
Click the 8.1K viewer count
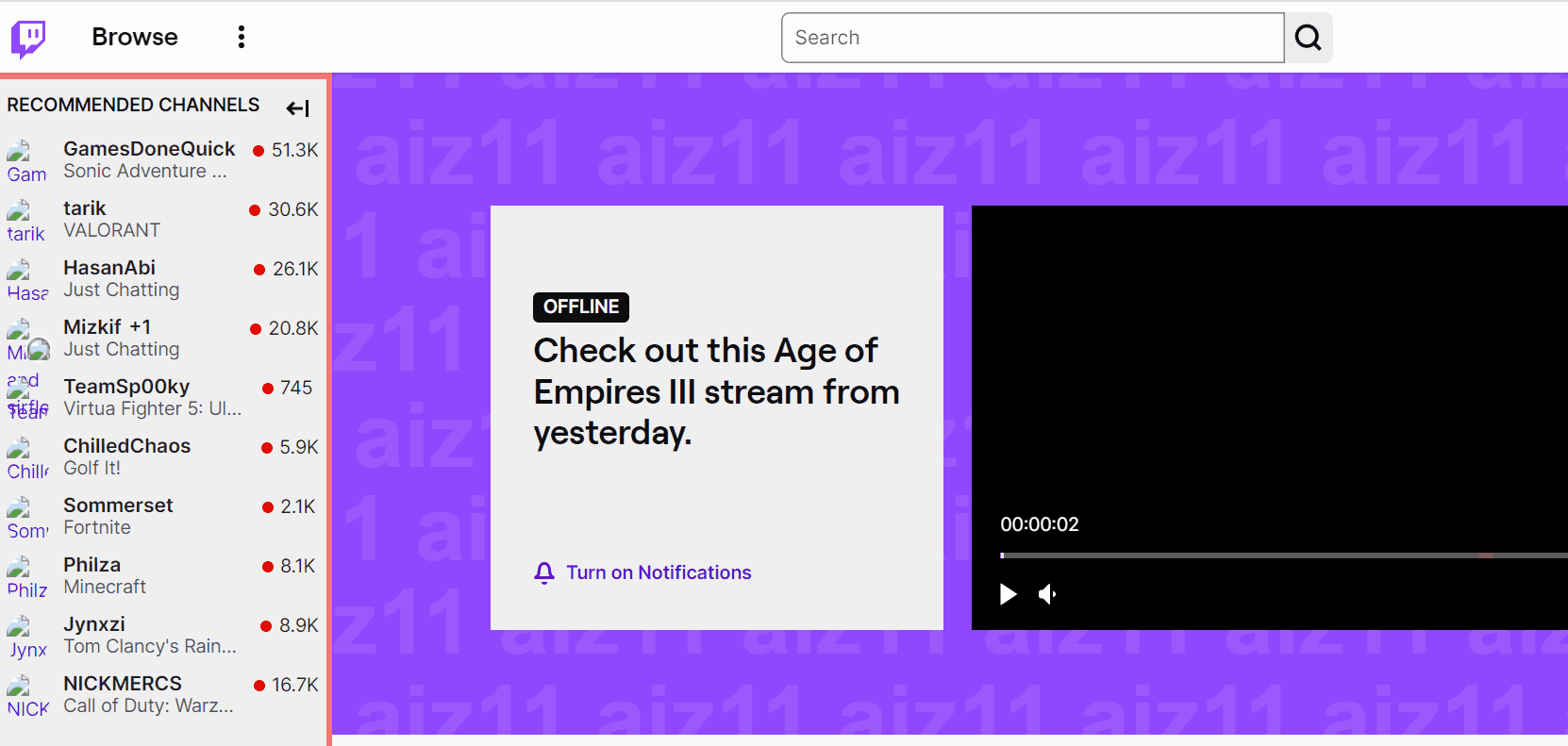[298, 566]
